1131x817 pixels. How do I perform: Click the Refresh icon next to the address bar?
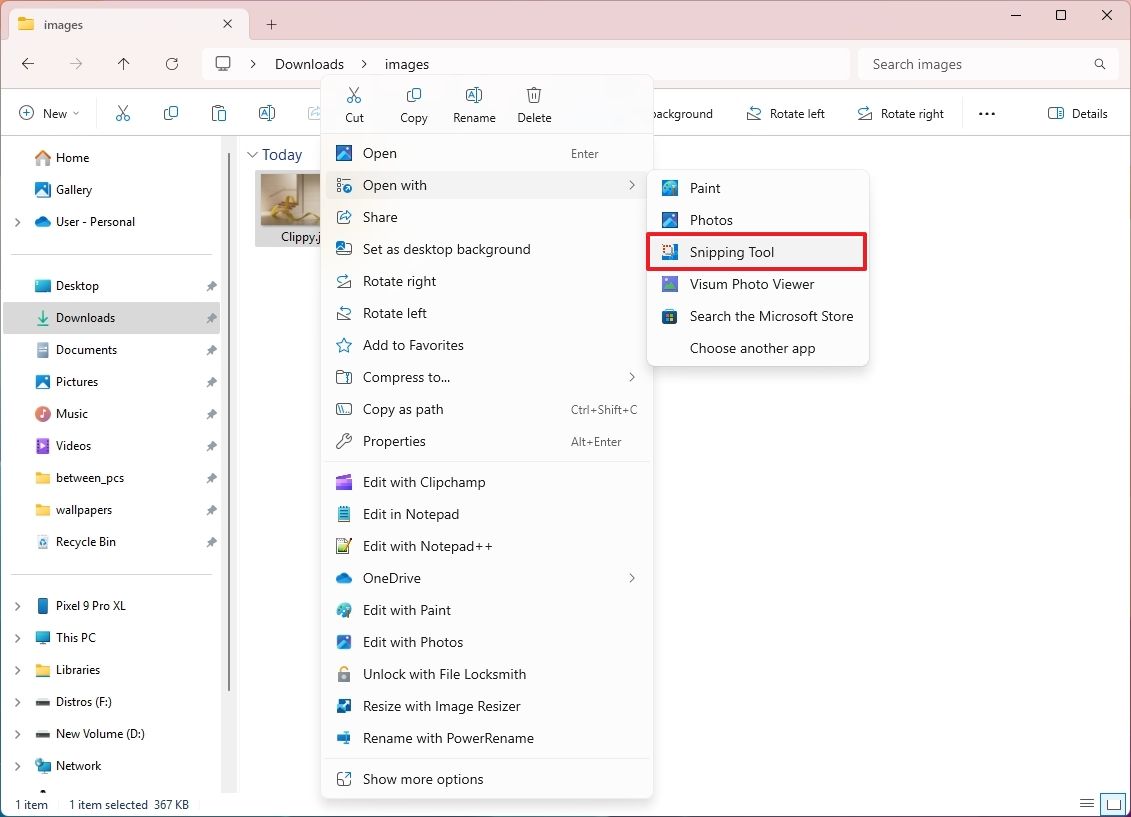click(x=171, y=63)
